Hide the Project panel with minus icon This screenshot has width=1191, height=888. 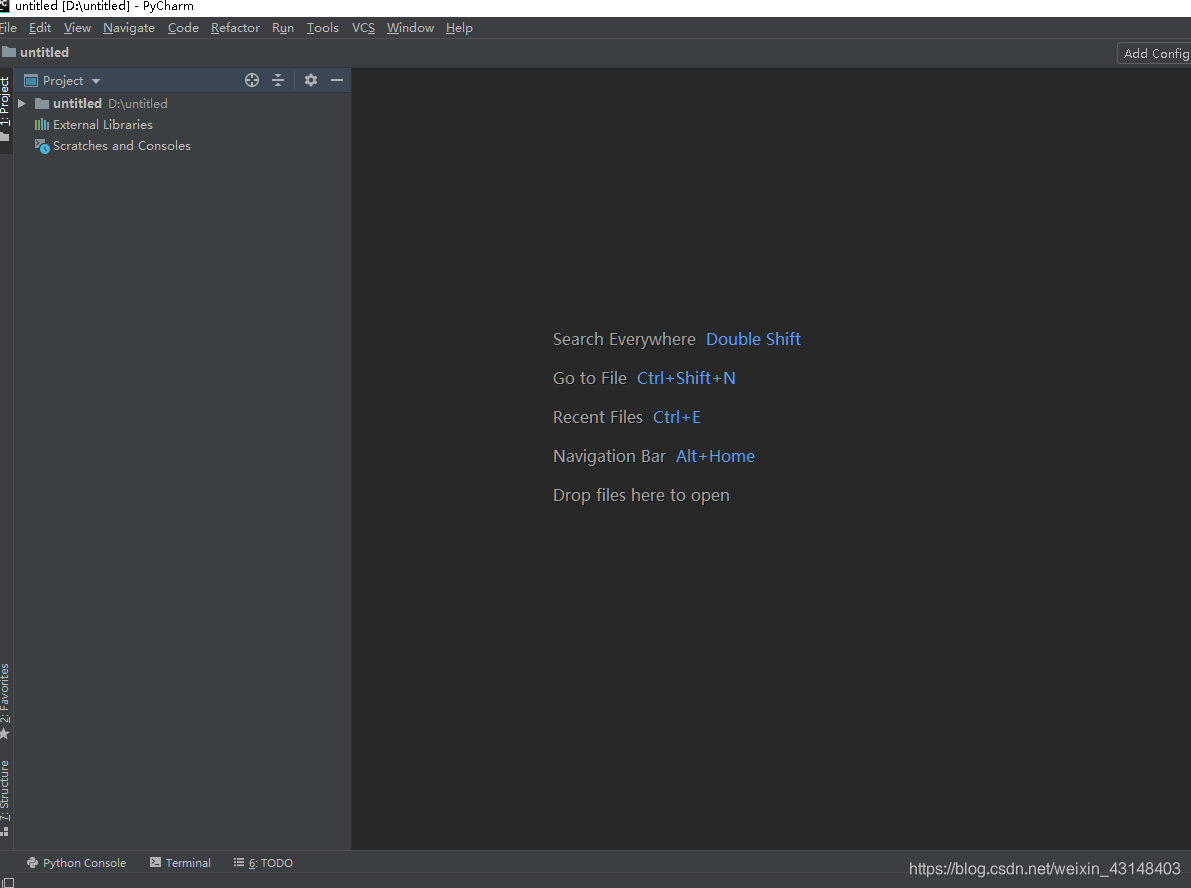(x=336, y=80)
